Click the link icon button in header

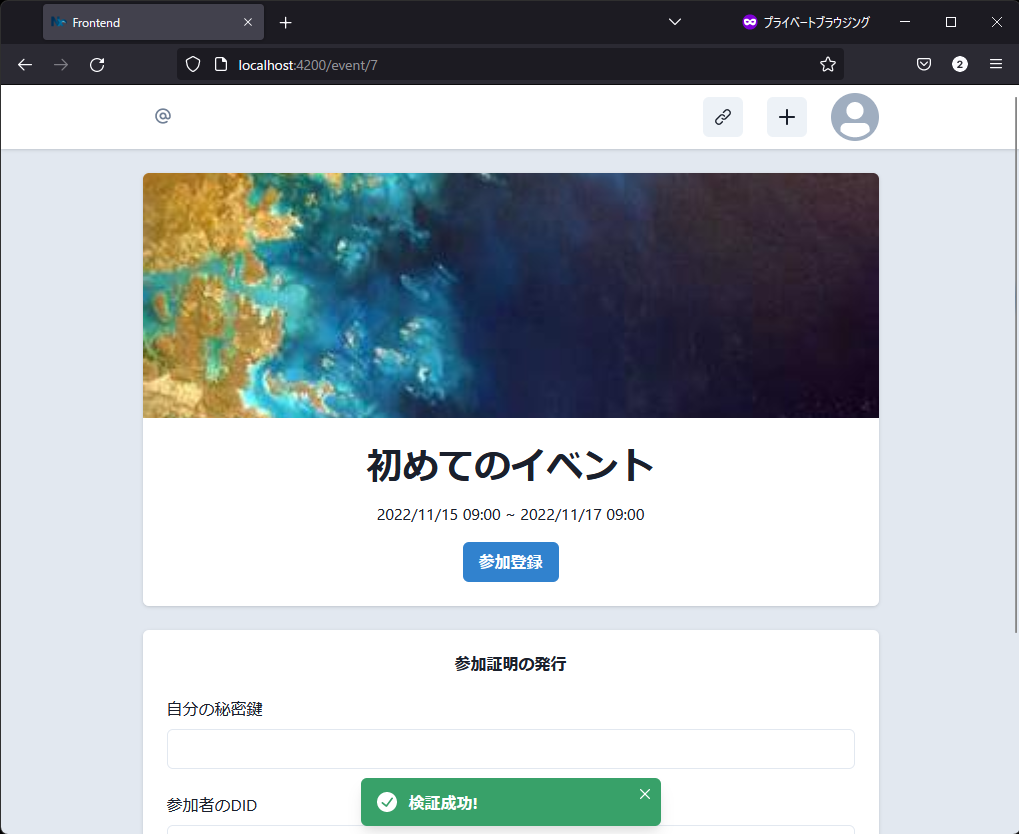[x=722, y=117]
